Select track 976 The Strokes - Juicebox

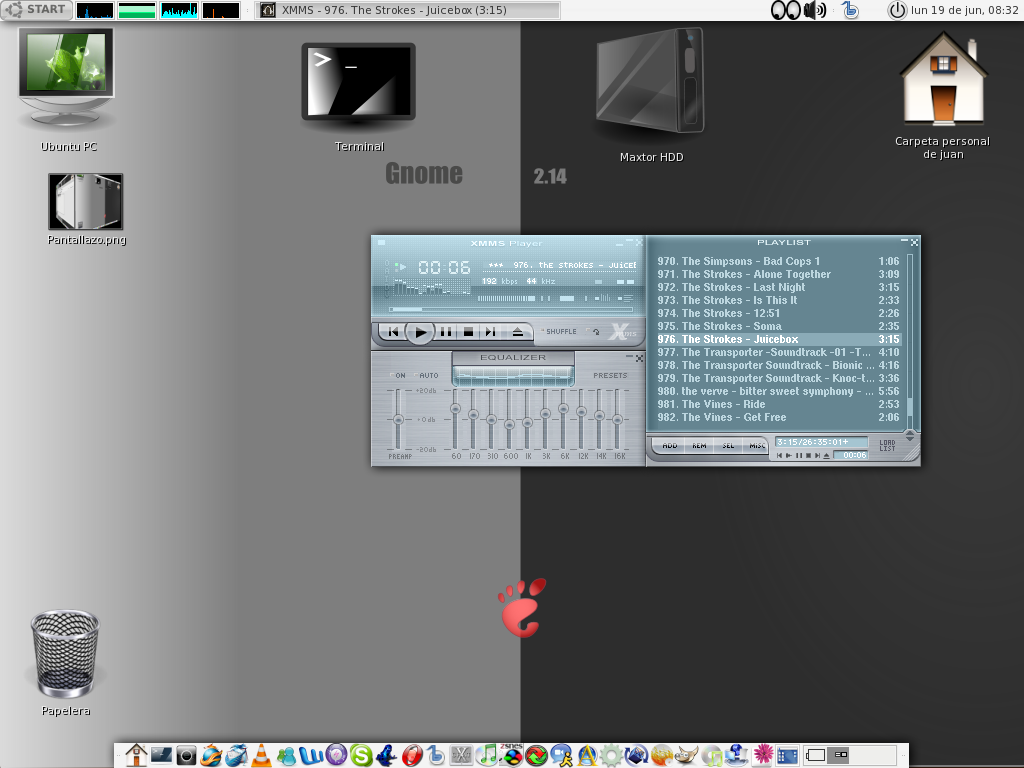[x=778, y=340]
